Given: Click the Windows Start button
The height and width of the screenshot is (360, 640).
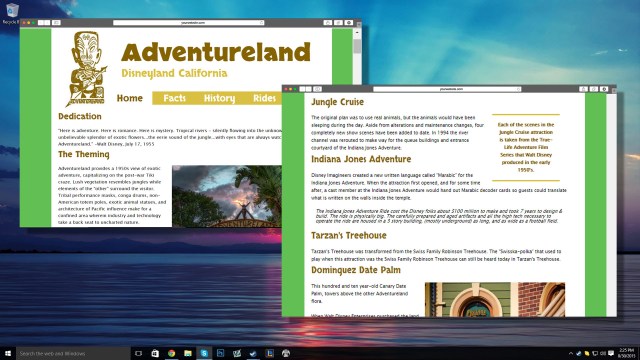Looking at the screenshot, I should pos(7,353).
